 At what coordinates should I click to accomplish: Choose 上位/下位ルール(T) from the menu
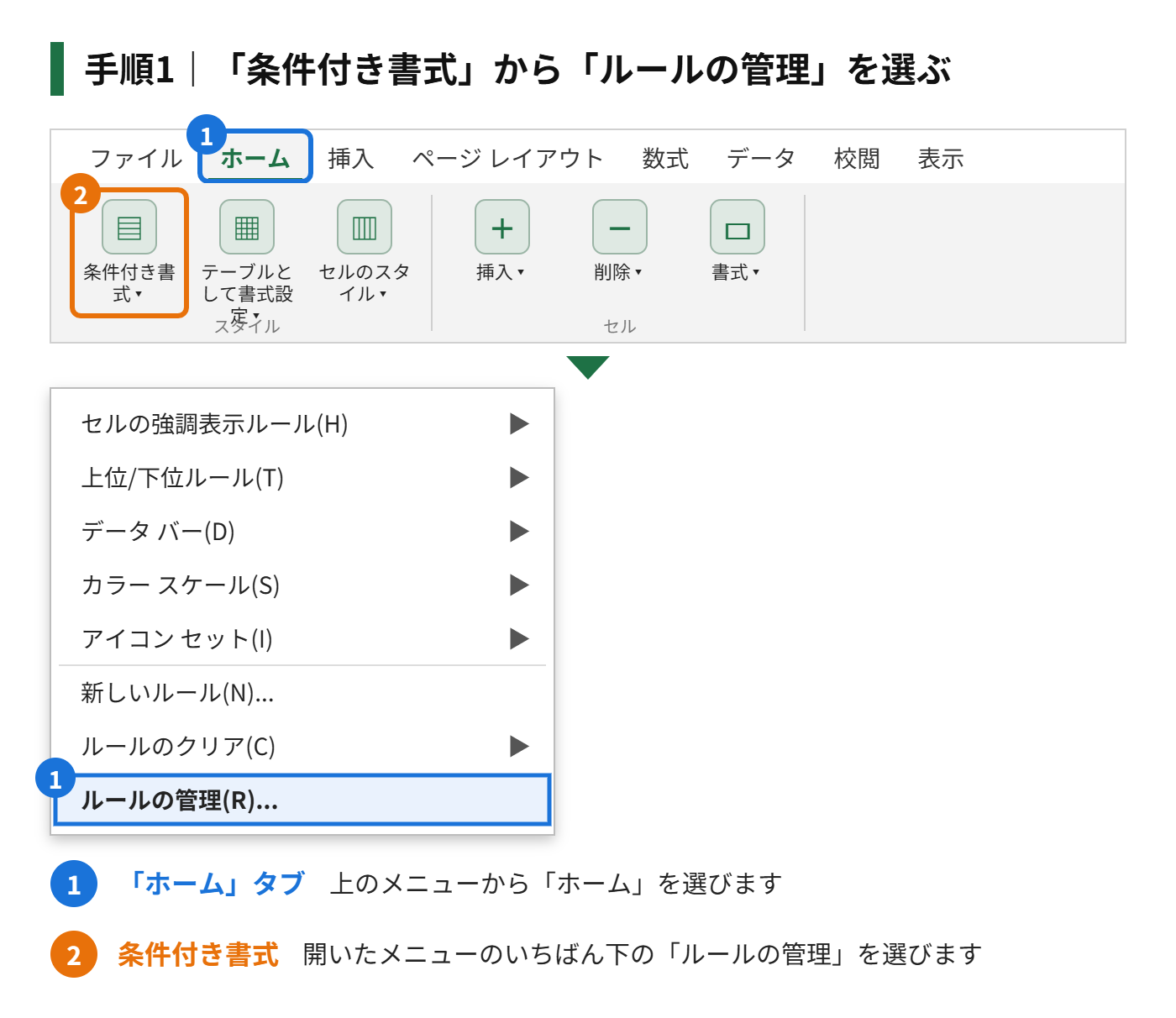pos(302,478)
